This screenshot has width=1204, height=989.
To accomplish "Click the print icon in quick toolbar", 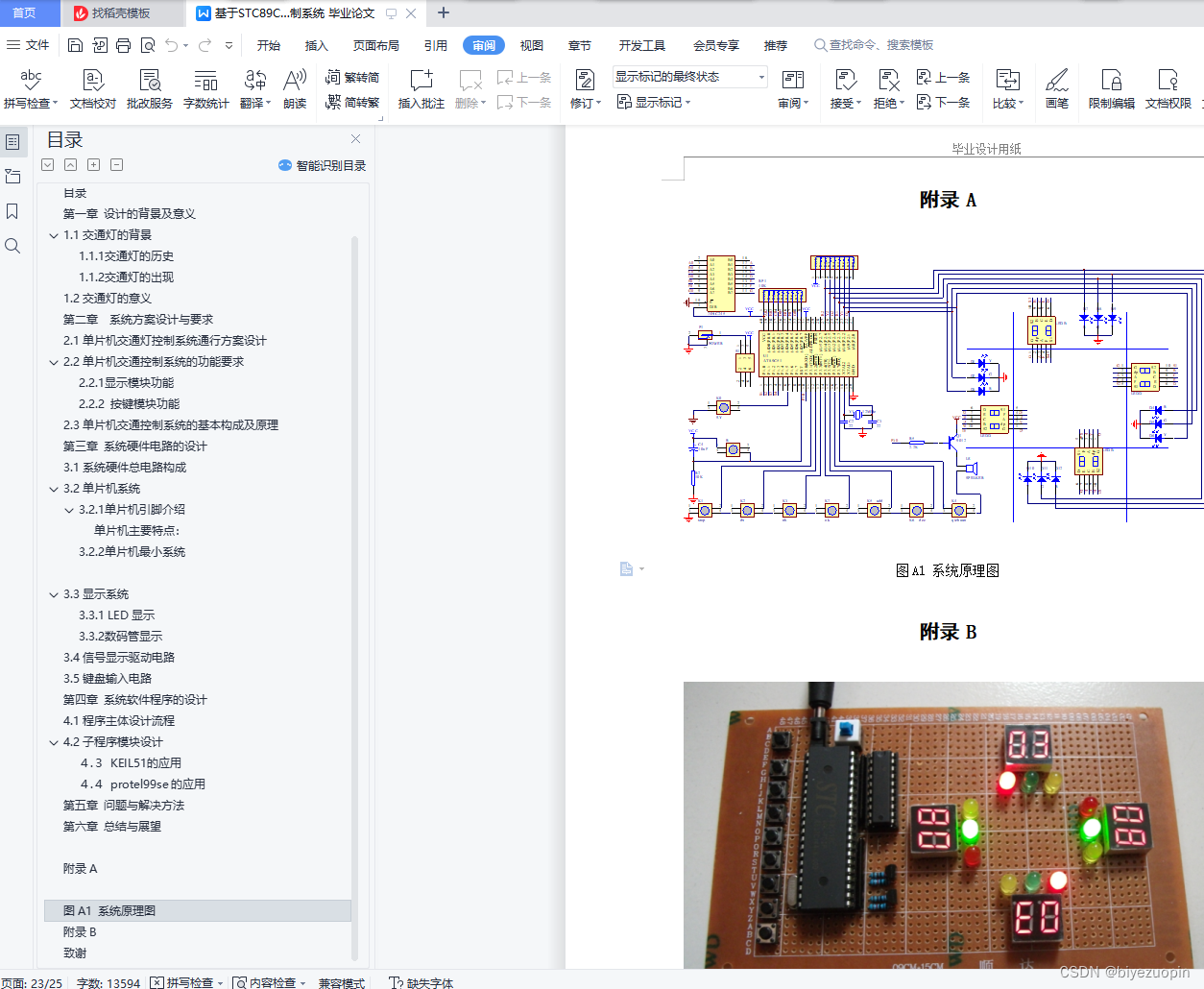I will 123,45.
